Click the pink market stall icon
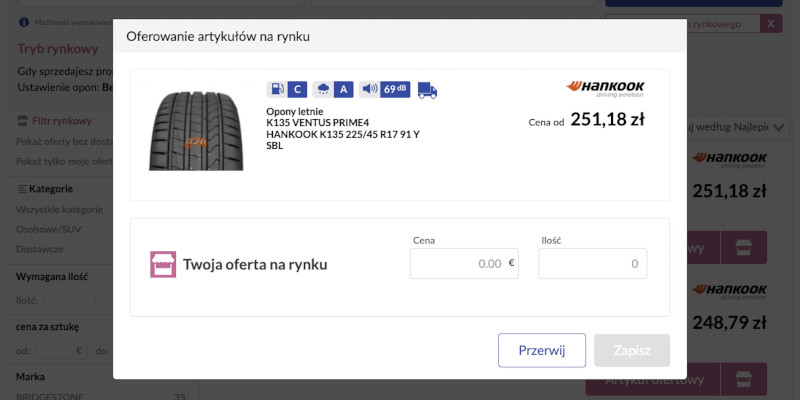This screenshot has height=400, width=800. coord(163,264)
